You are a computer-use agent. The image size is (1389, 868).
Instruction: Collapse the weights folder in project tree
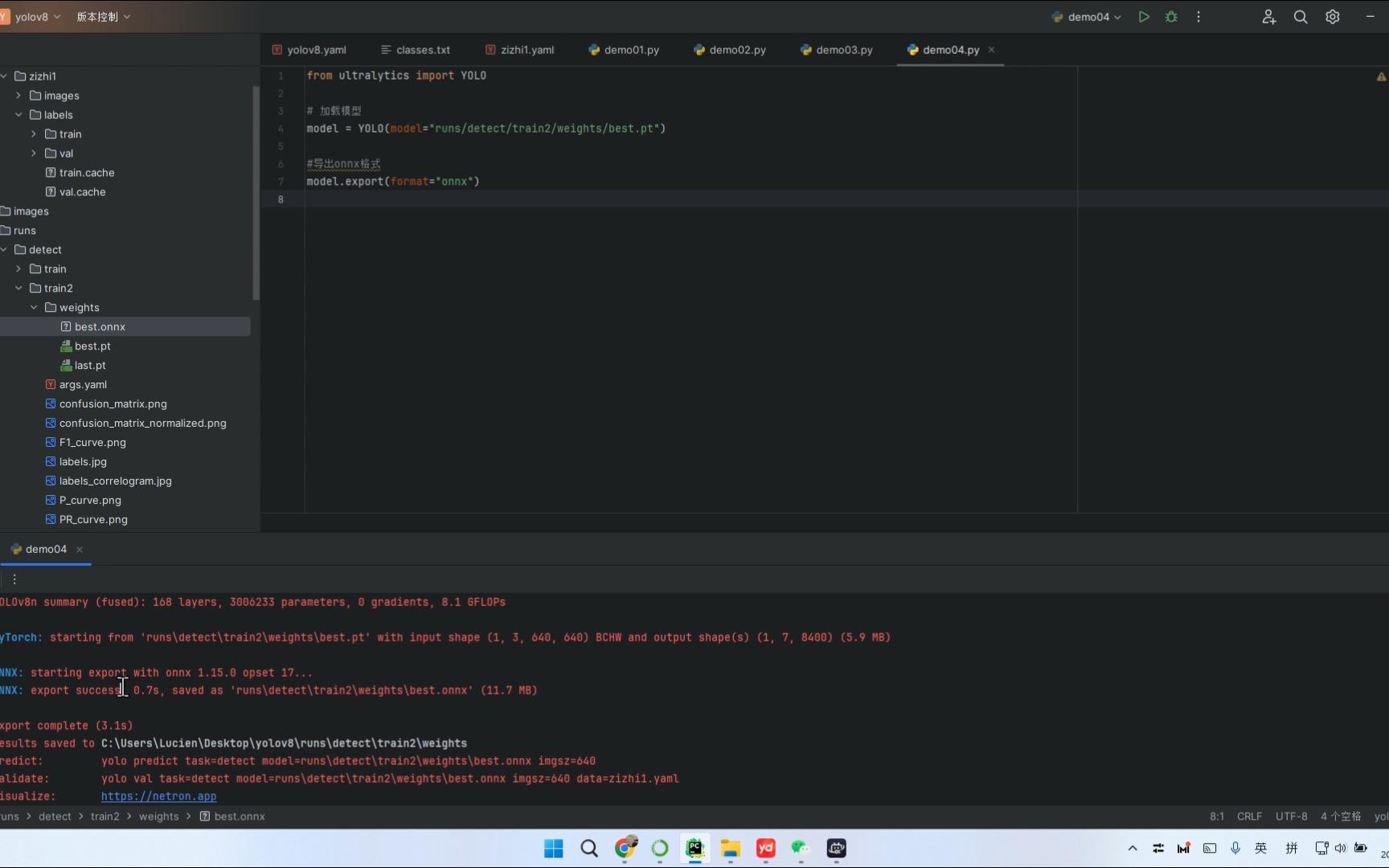pos(34,308)
